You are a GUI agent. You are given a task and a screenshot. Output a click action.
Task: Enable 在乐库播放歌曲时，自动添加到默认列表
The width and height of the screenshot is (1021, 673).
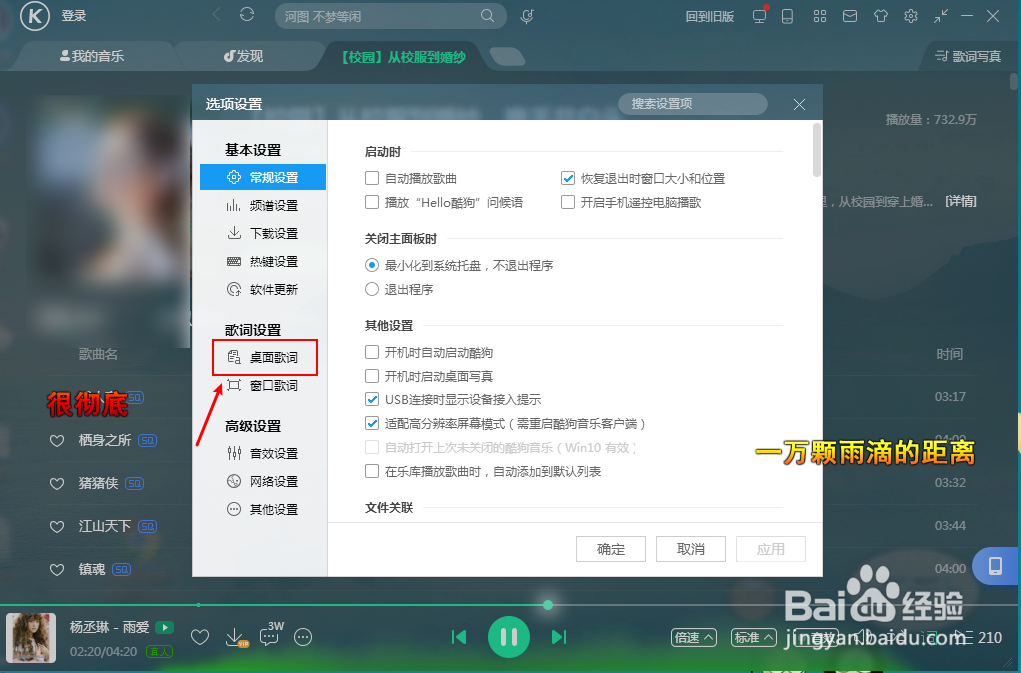coord(372,471)
